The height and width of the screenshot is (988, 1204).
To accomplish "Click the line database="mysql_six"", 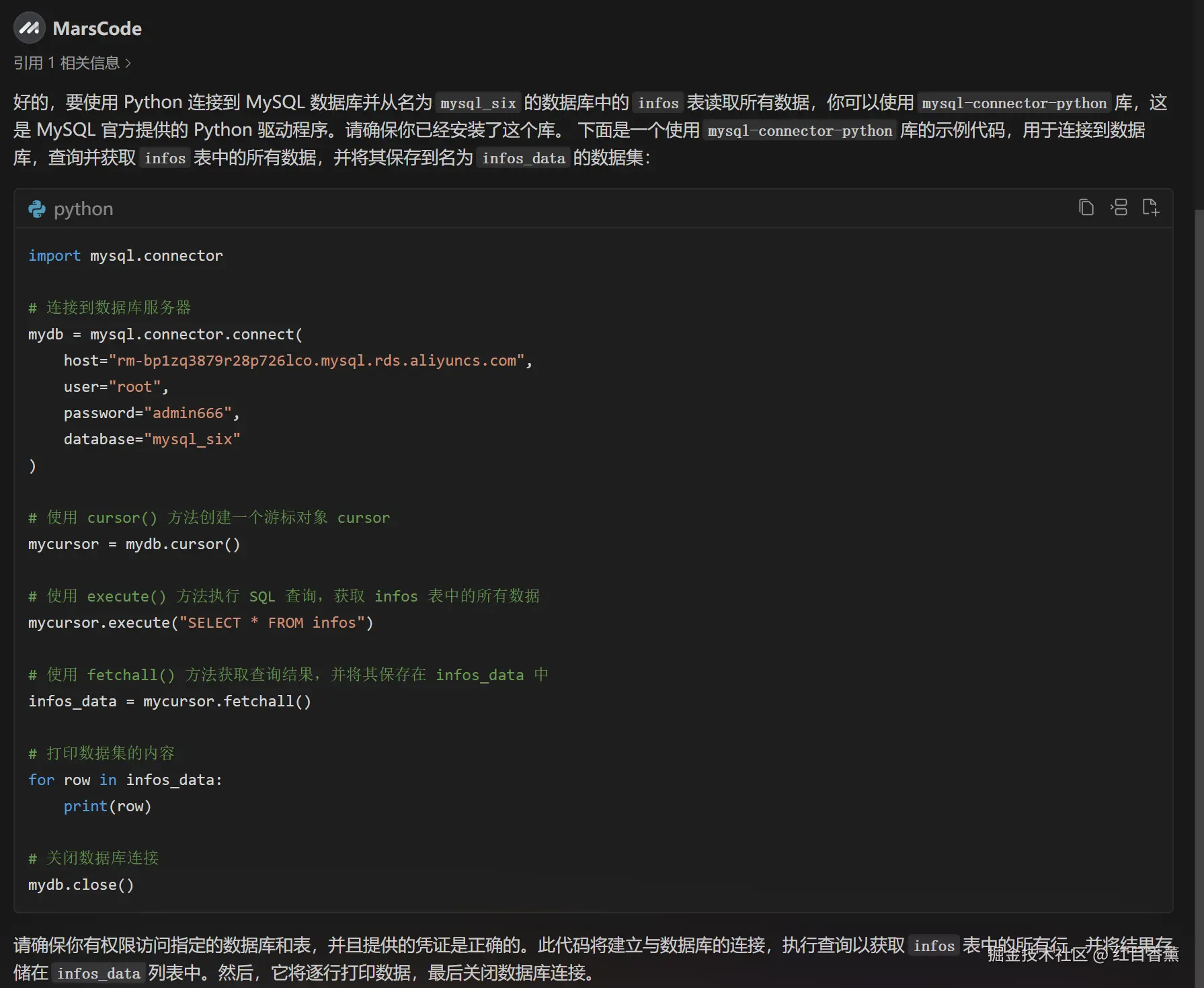I will [x=152, y=440].
